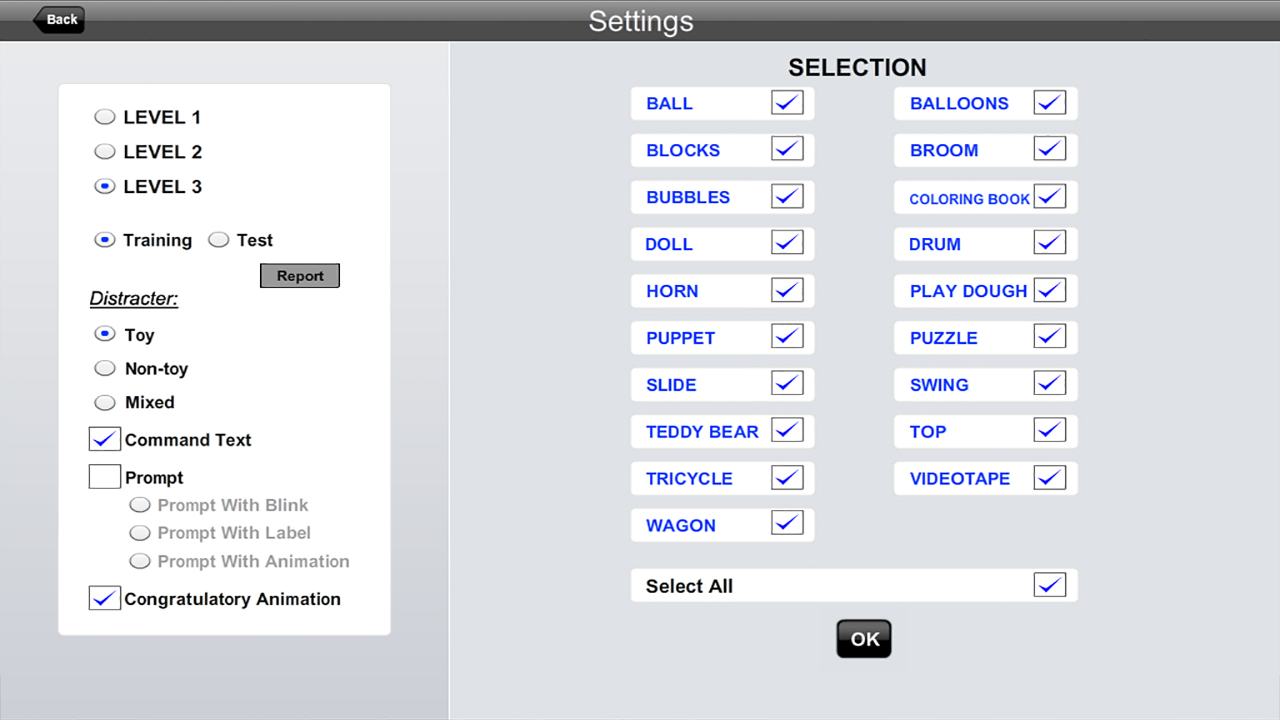The width and height of the screenshot is (1280, 720).
Task: Deselect BUBBLES from the selection list
Action: 787,196
